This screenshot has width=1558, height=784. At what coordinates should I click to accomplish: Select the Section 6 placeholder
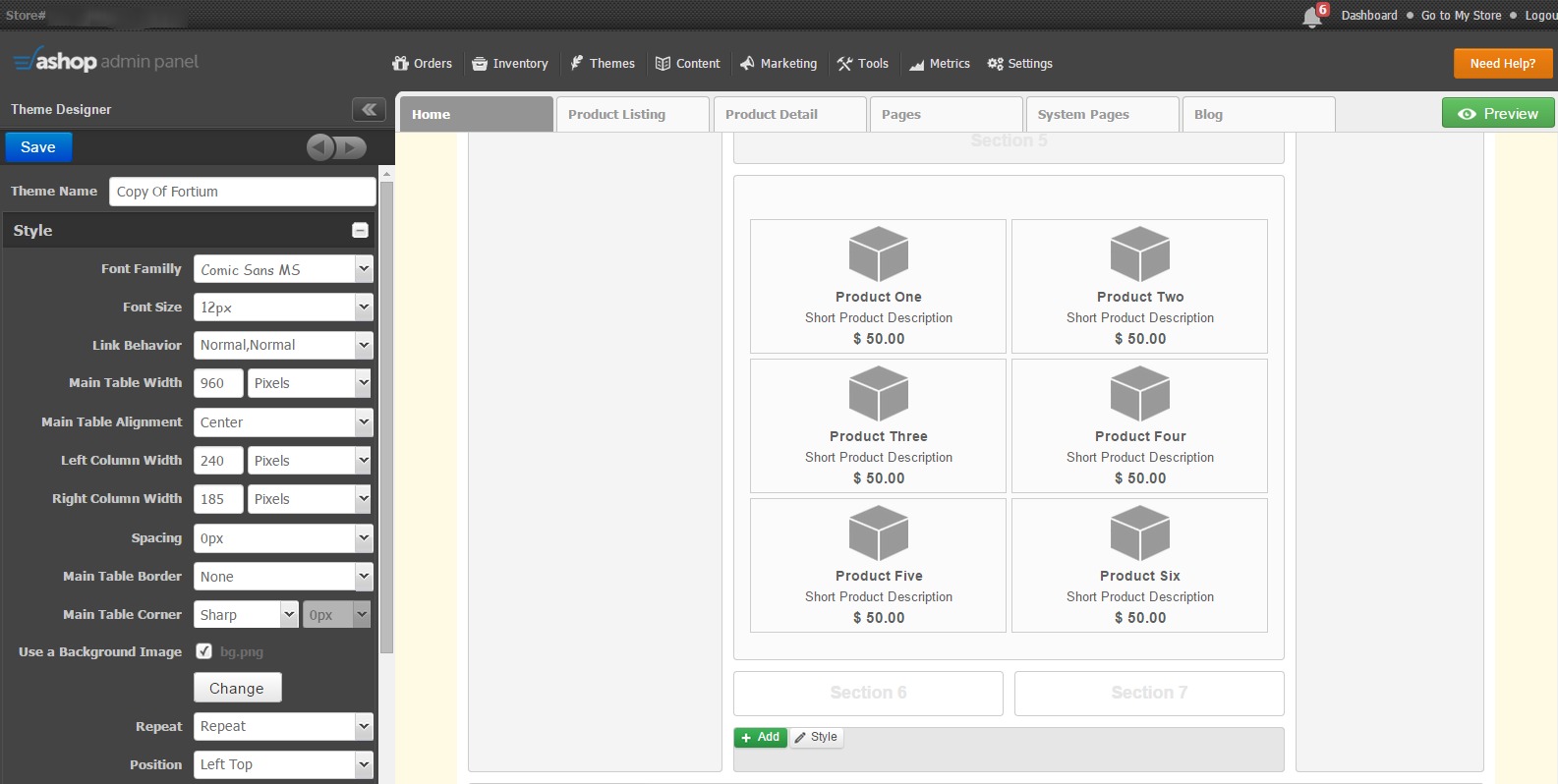[x=868, y=694]
